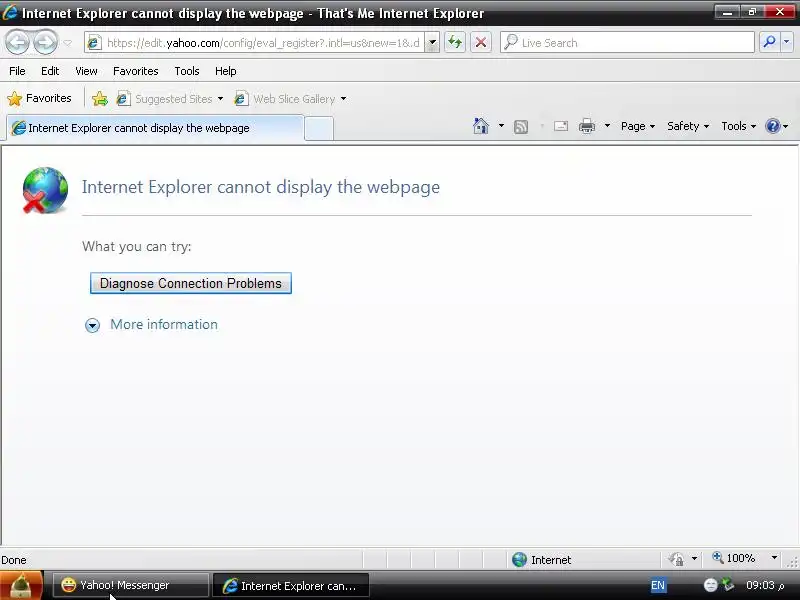This screenshot has height=600, width=800.
Task: Expand the Home button dropdown arrow
Action: [502, 126]
